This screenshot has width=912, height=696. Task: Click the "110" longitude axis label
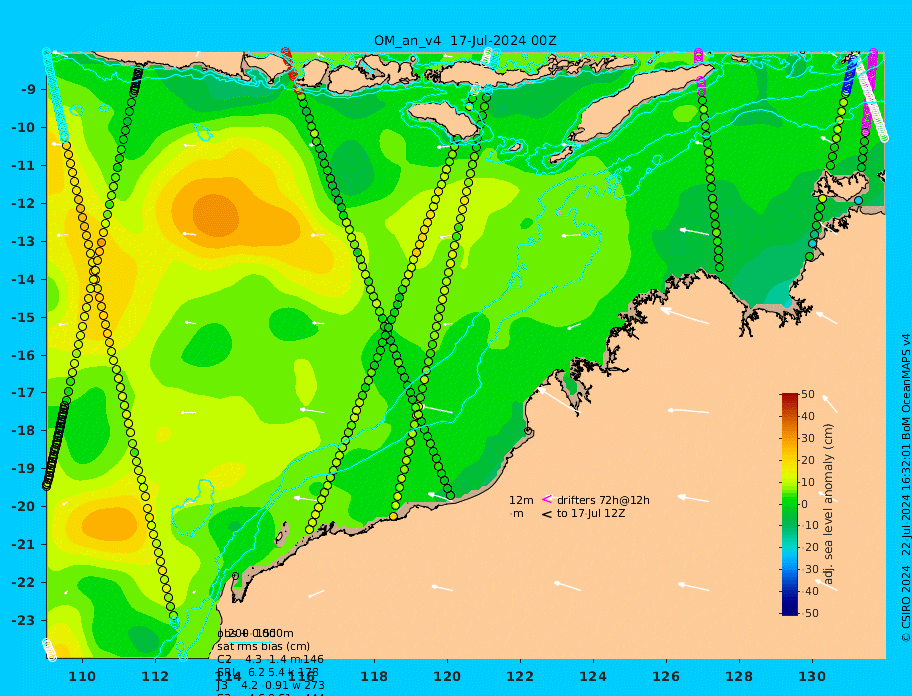[83, 676]
